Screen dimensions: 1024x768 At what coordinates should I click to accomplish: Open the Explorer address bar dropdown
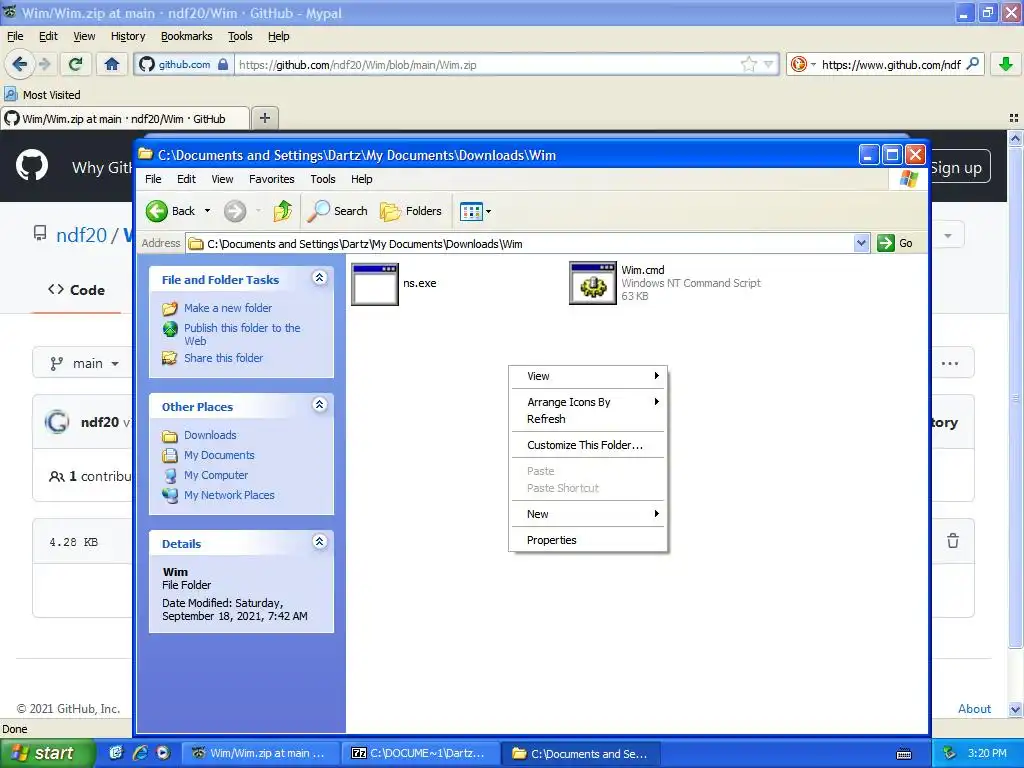tap(861, 243)
